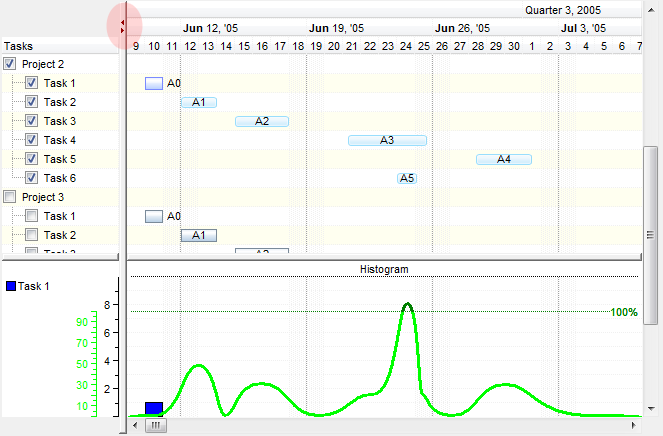Viewport: 663px width, 436px height.
Task: Enable the Project 3 checkbox
Action: [x=11, y=197]
